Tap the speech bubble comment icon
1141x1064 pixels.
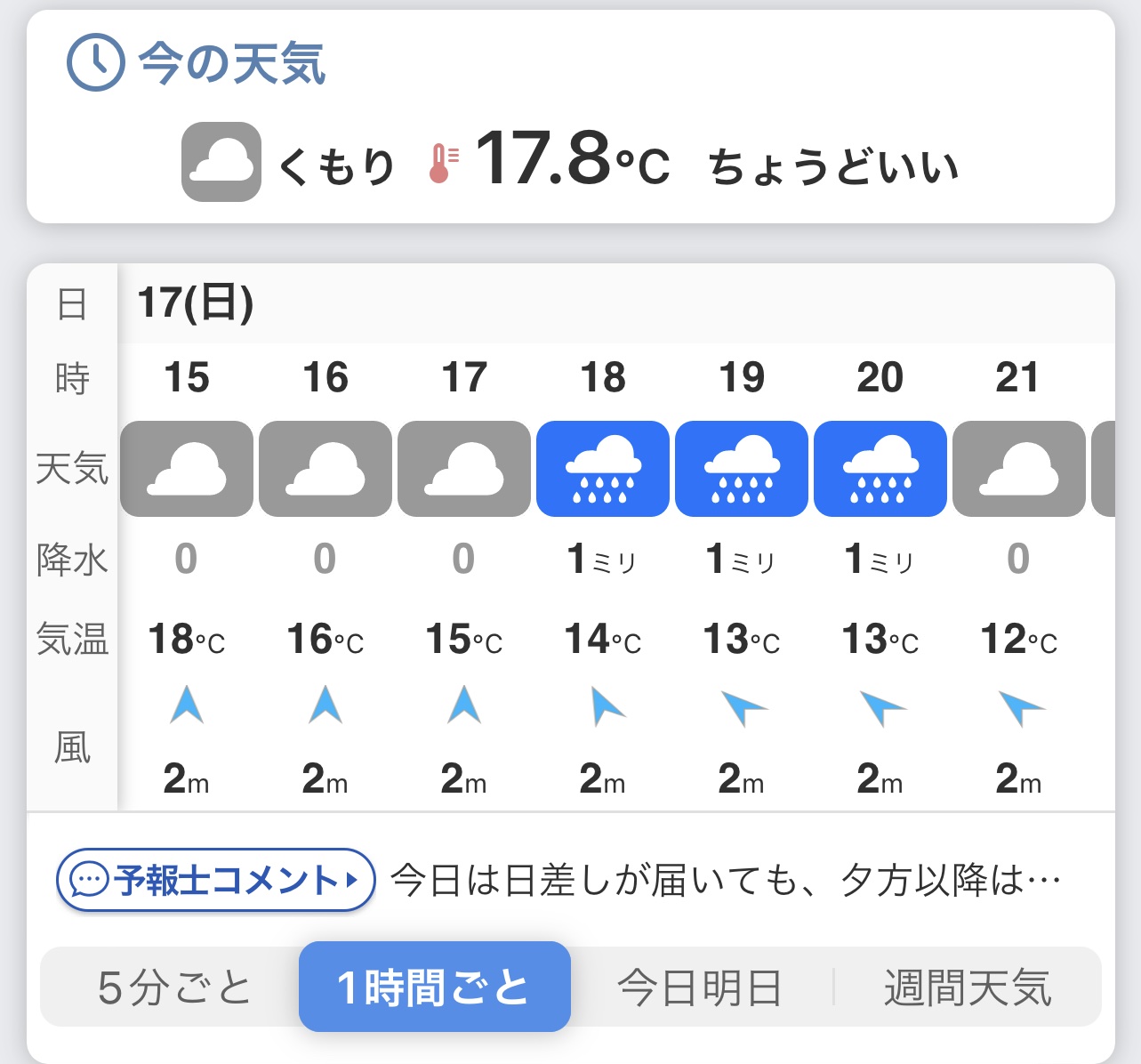click(89, 881)
